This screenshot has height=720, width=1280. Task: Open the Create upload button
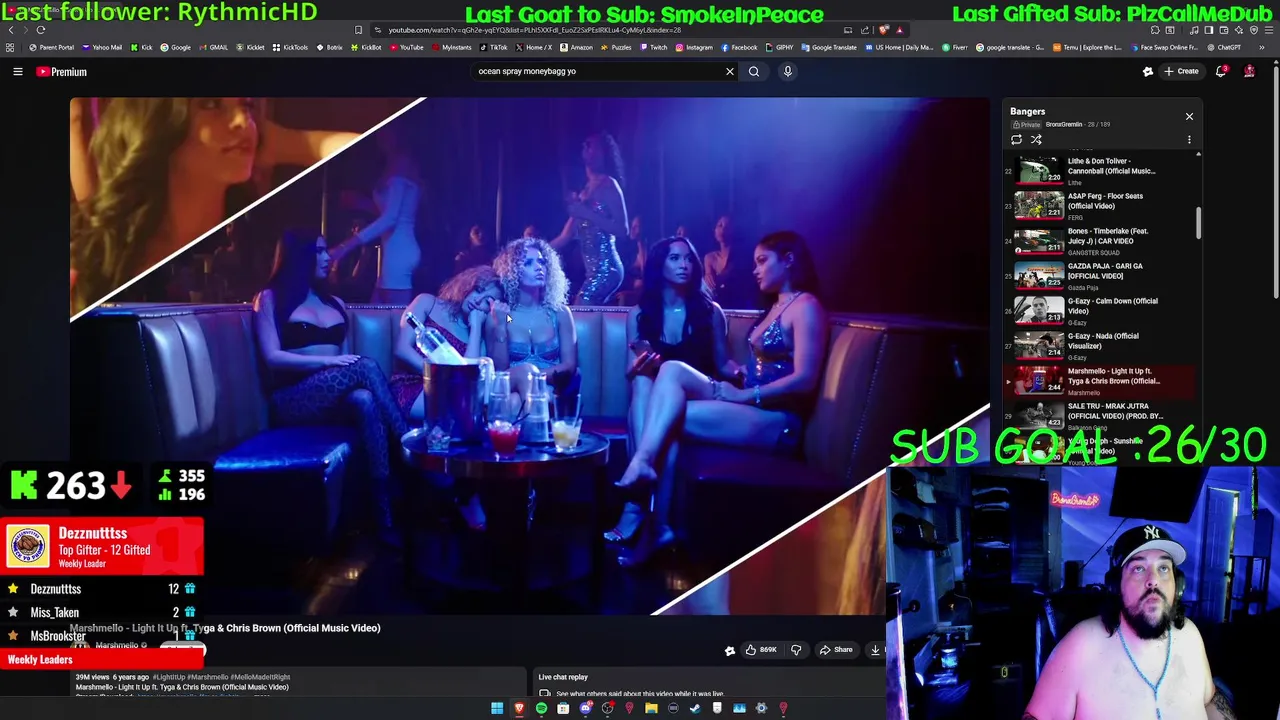point(1181,71)
